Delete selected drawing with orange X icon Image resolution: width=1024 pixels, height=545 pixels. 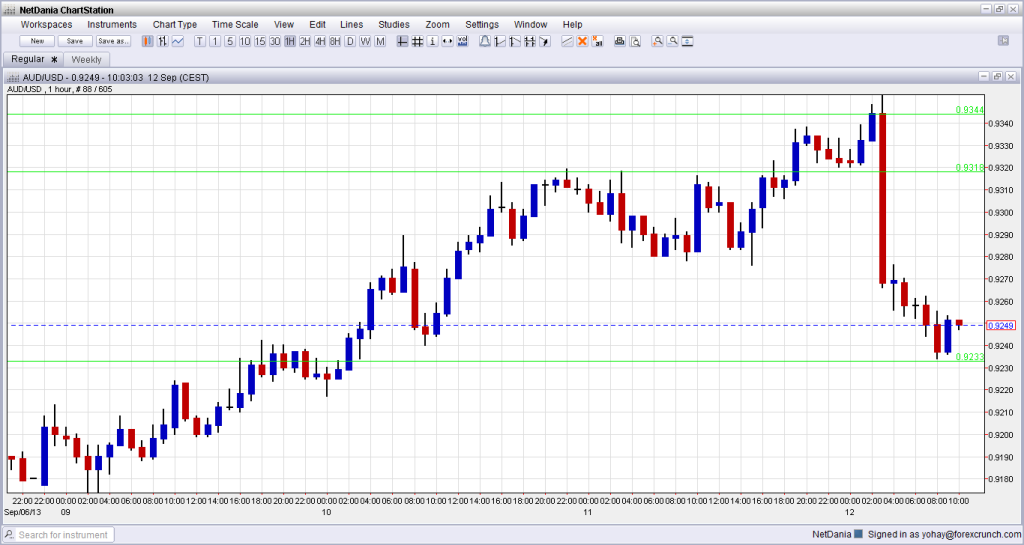(x=582, y=41)
